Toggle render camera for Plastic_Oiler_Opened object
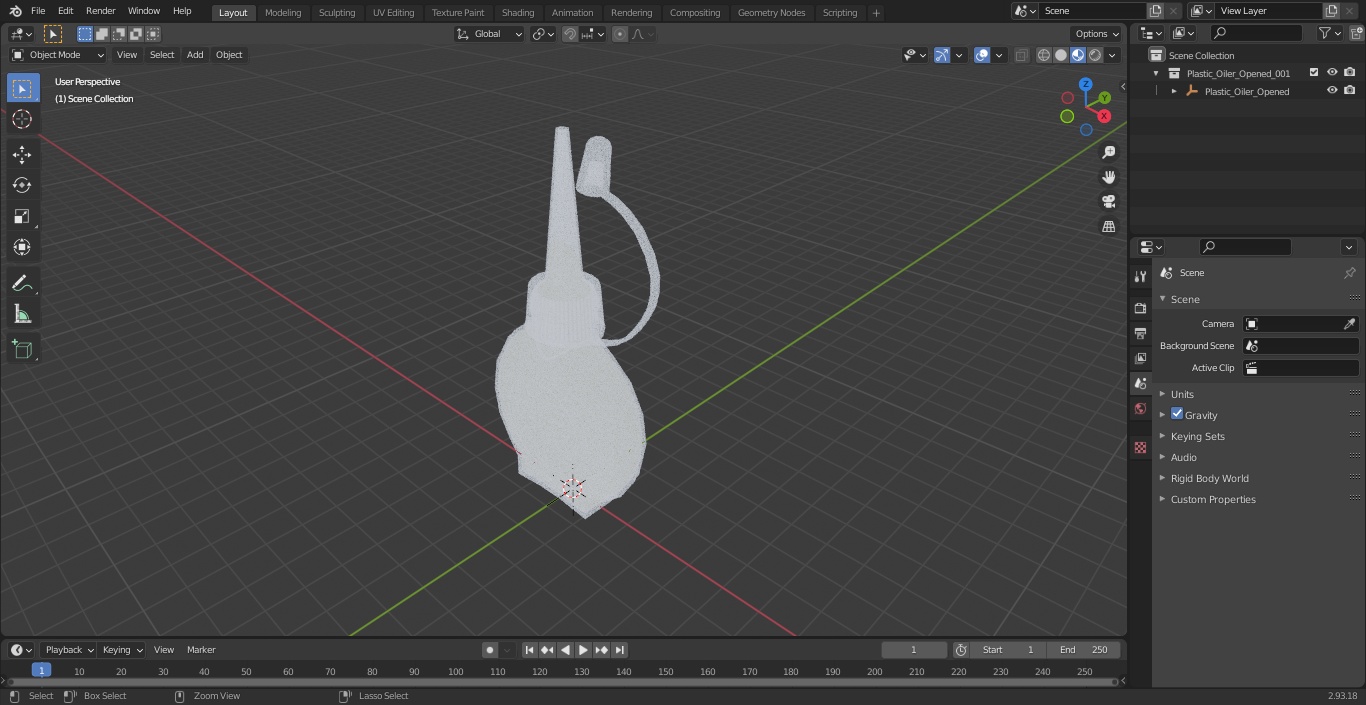 (x=1350, y=91)
